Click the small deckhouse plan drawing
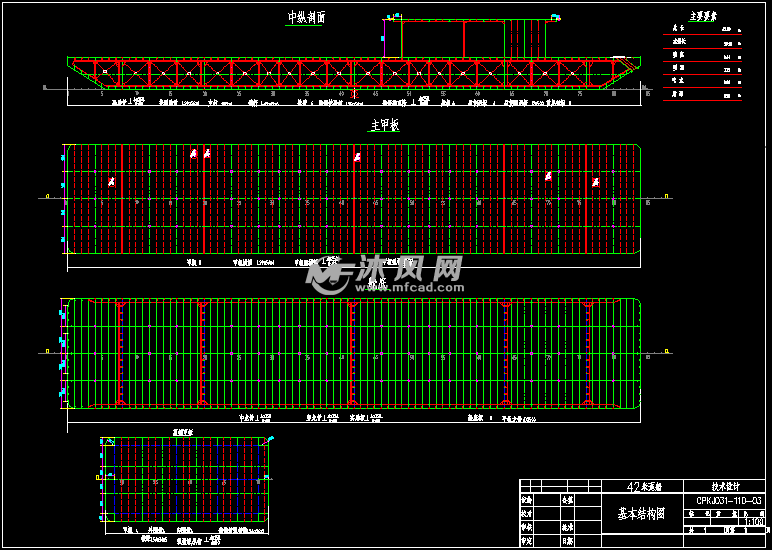The width and height of the screenshot is (772, 550). [x=184, y=479]
